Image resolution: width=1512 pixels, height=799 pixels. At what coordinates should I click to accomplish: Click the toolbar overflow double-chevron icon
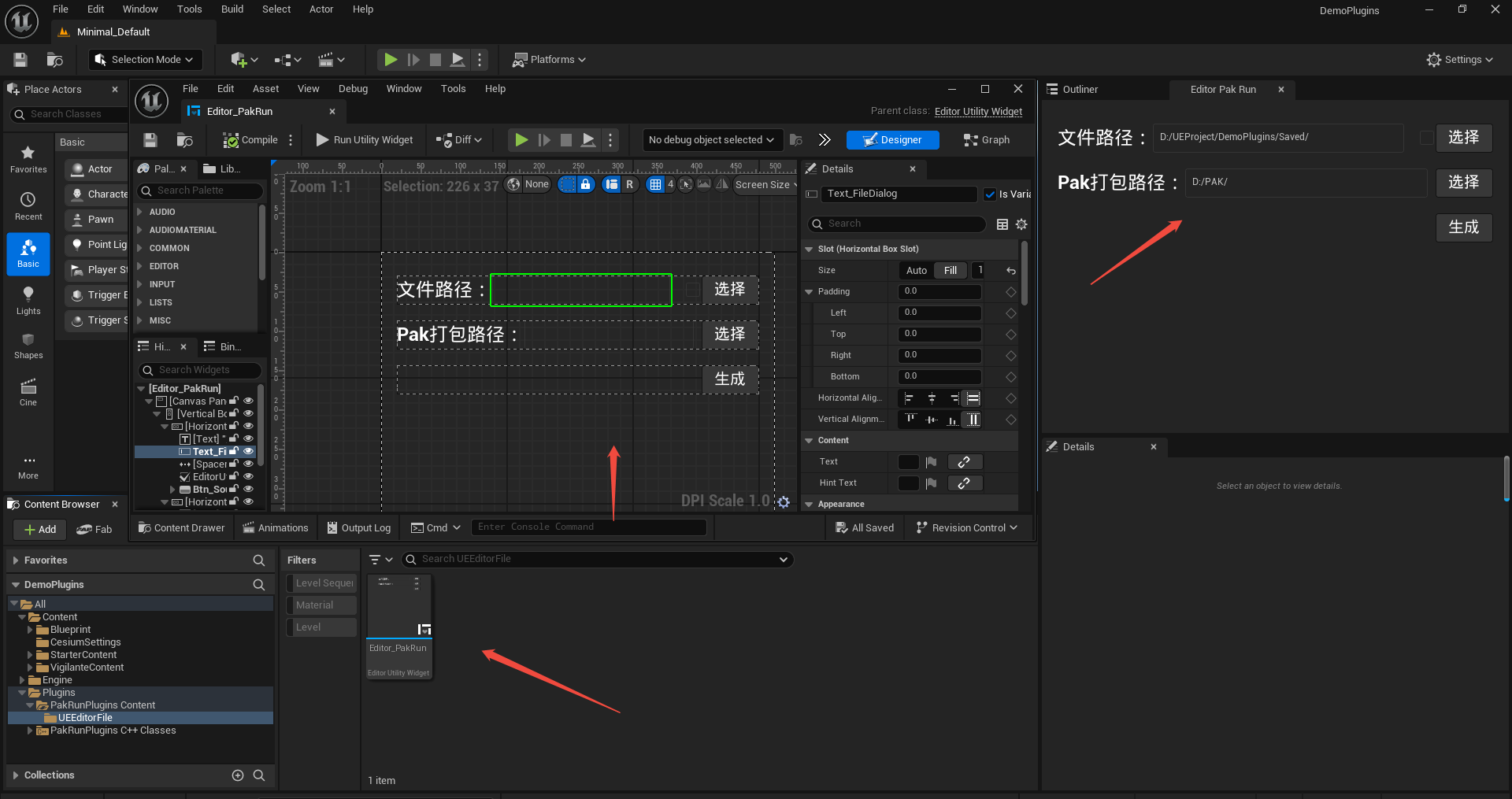pyautogui.click(x=825, y=140)
